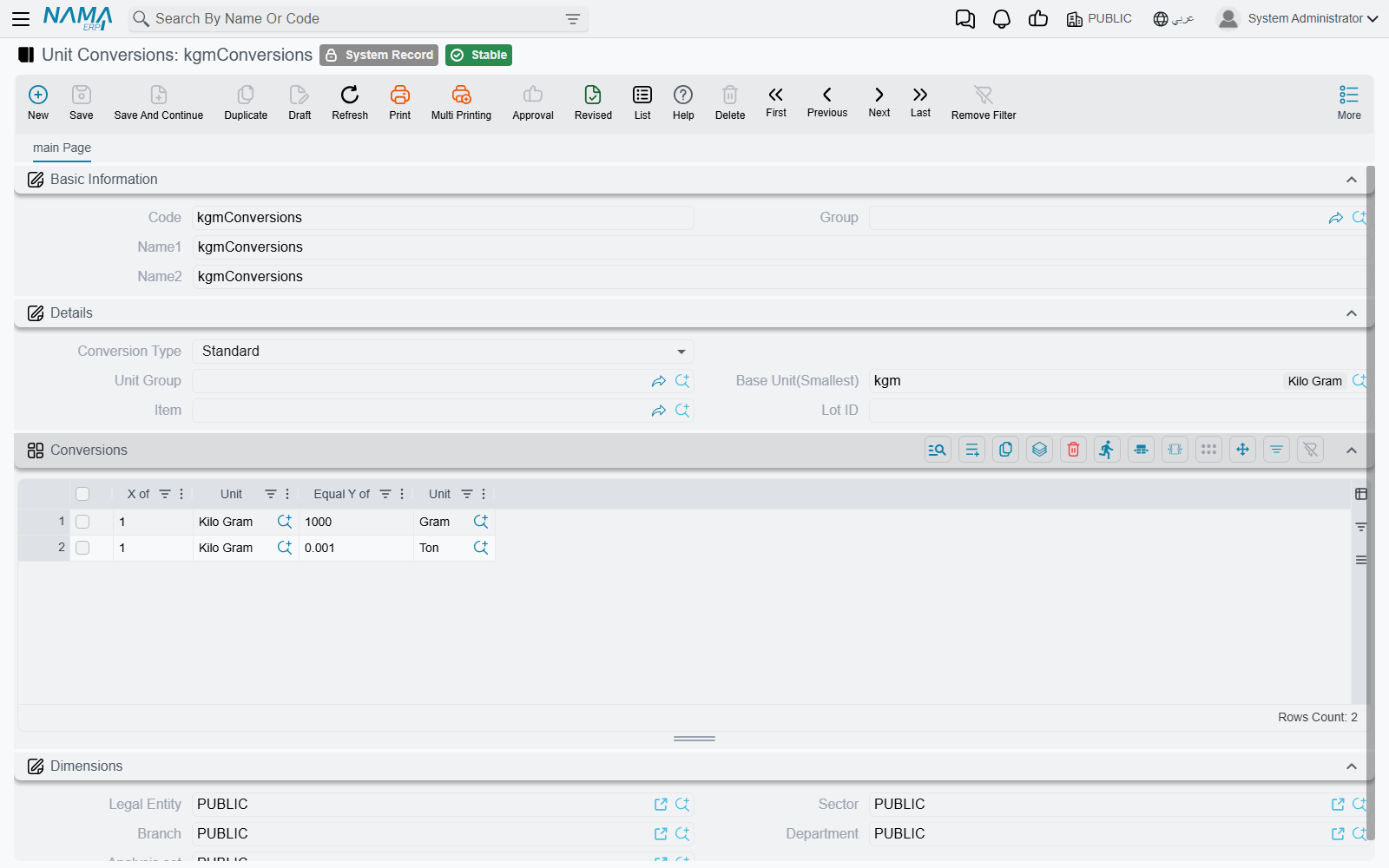The height and width of the screenshot is (868, 1389).
Task: Switch language to Arabic
Action: coord(1174,19)
